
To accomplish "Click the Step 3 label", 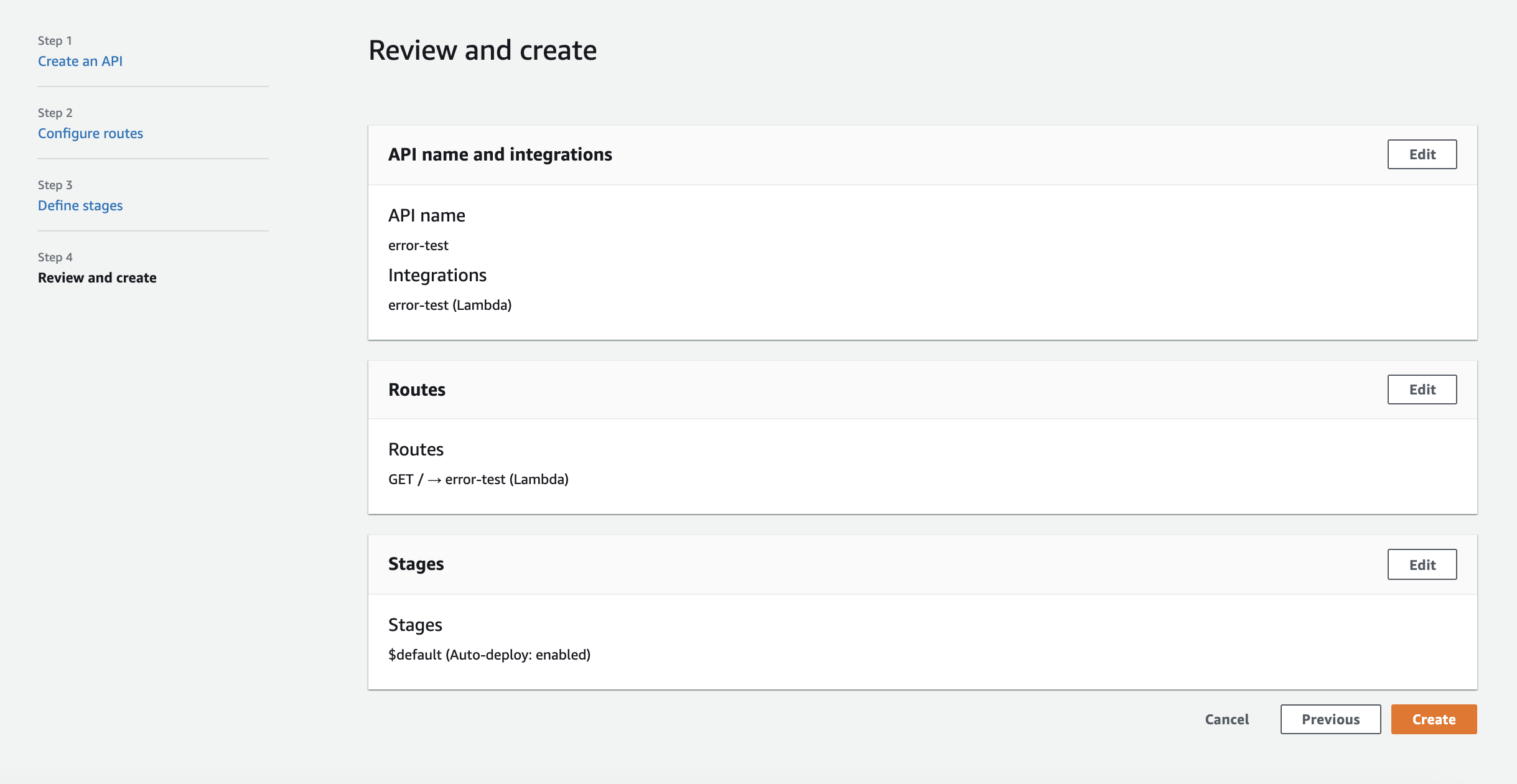I will [x=55, y=185].
